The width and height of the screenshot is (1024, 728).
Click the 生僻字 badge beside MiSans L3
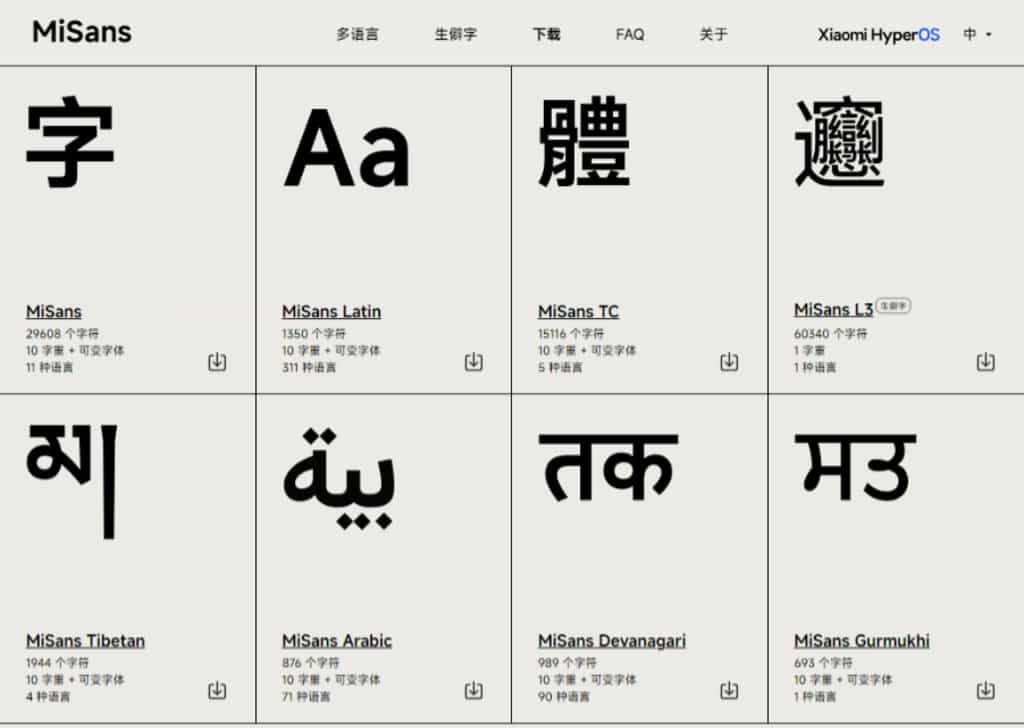(x=893, y=306)
